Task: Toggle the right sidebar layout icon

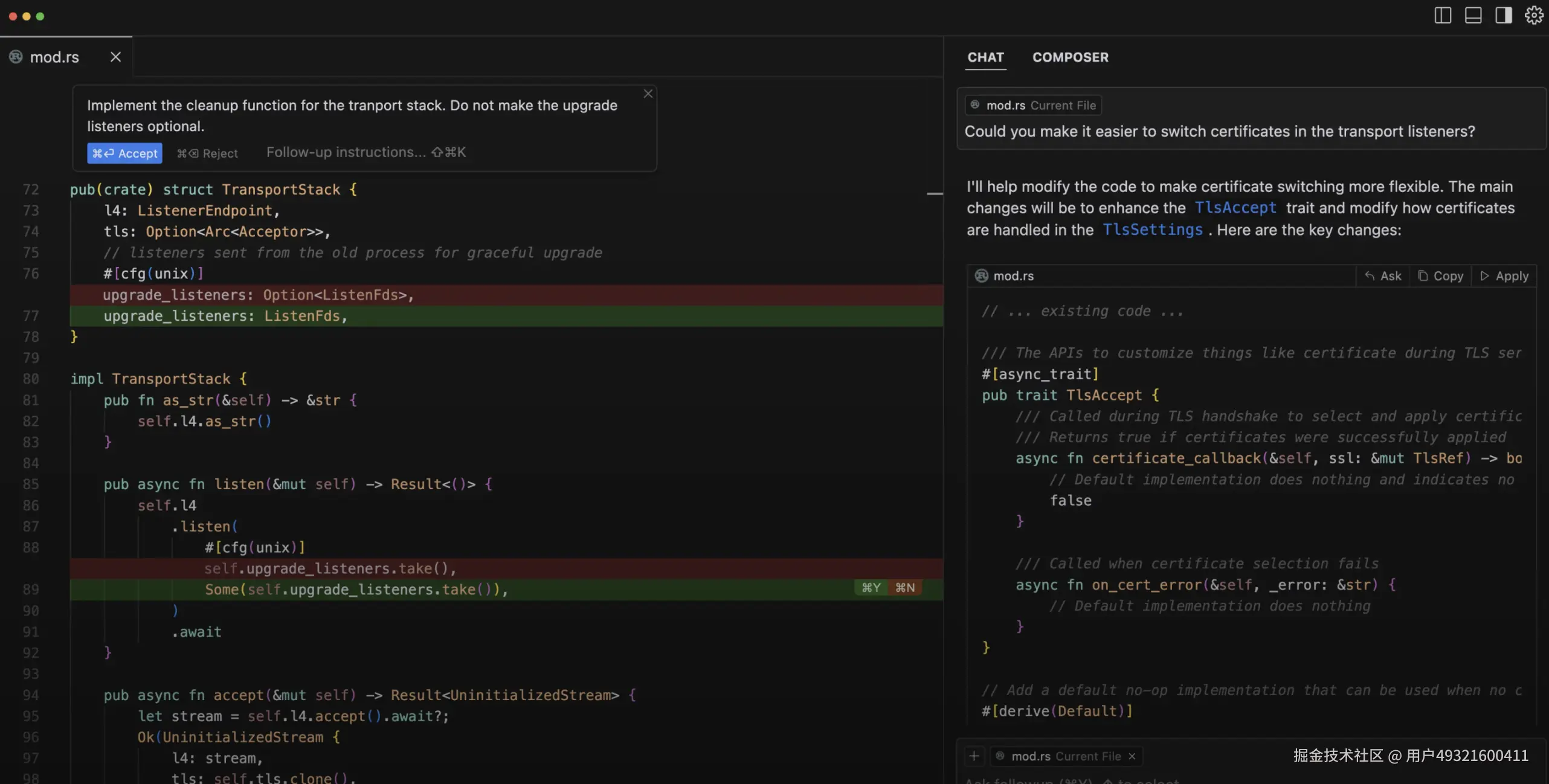Action: [1503, 15]
